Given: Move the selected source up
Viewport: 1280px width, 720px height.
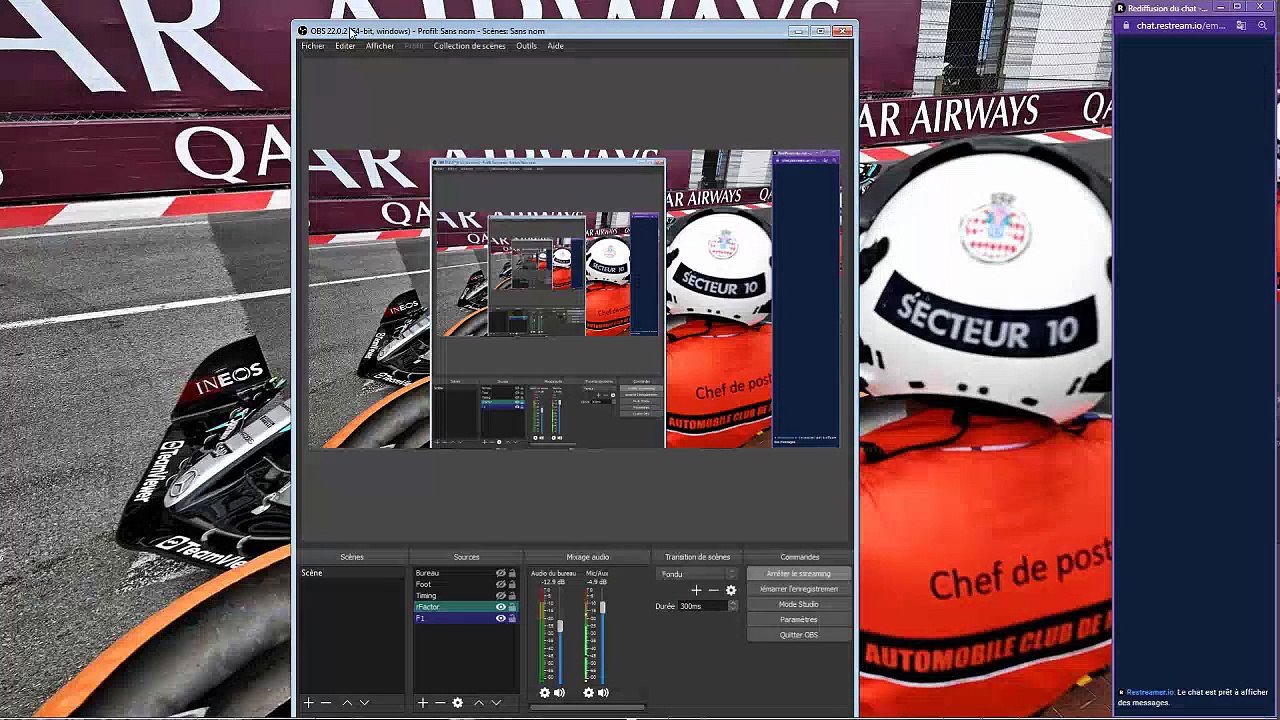Looking at the screenshot, I should pos(479,703).
